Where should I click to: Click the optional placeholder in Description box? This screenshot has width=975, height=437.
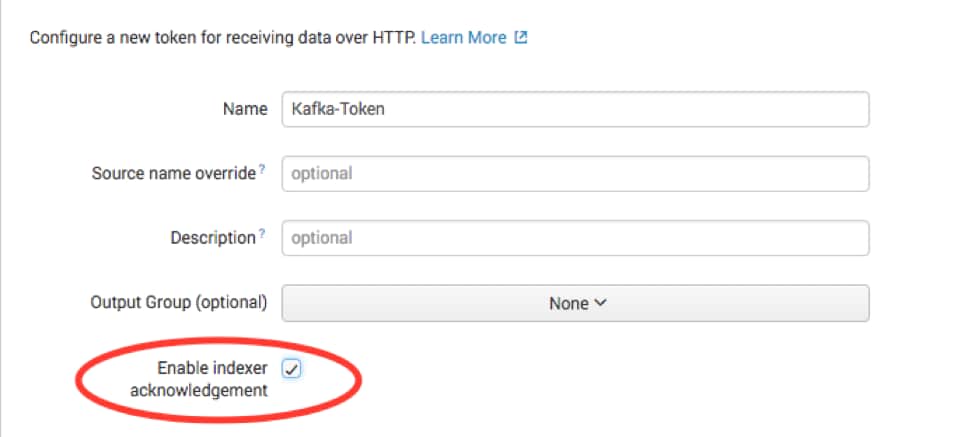[322, 238]
